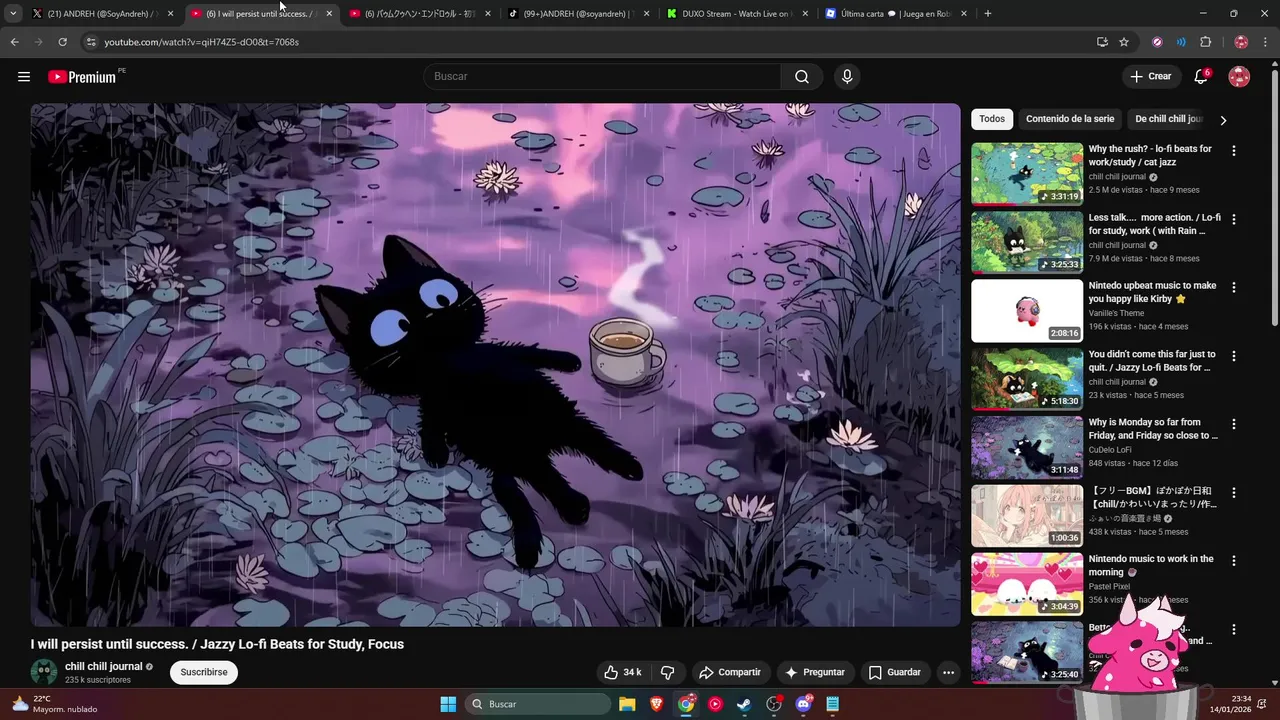Go to YouTube Premium home logo
Screen dimensions: 1280x720
pyautogui.click(x=84, y=77)
